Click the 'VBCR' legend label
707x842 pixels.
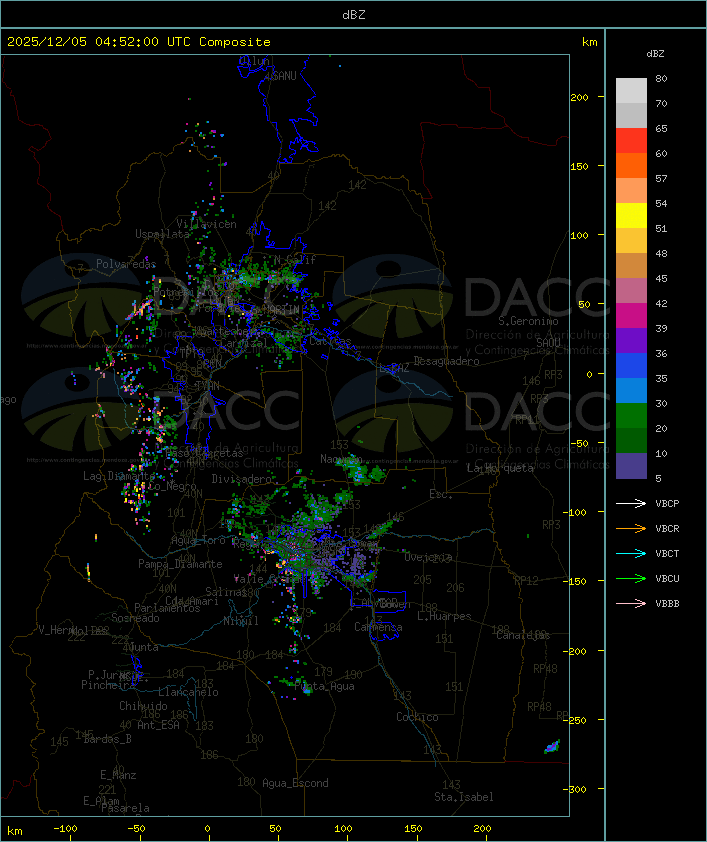(667, 528)
